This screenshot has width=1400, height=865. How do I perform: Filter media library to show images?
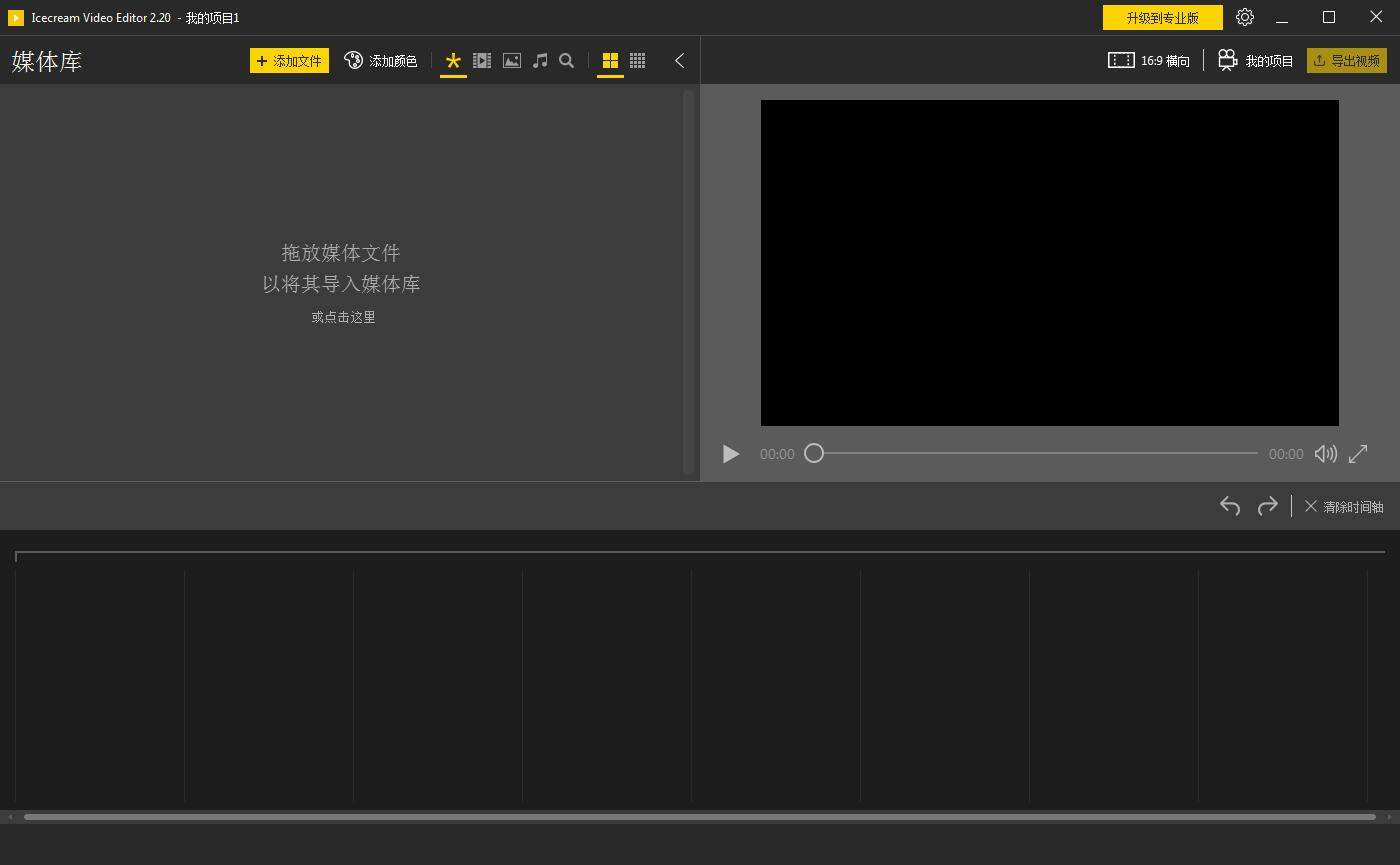[x=511, y=60]
